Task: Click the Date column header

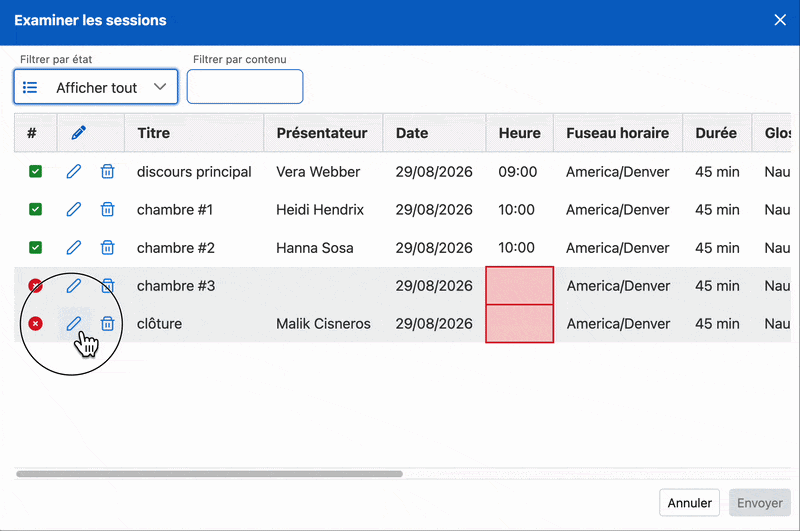Action: tap(434, 133)
